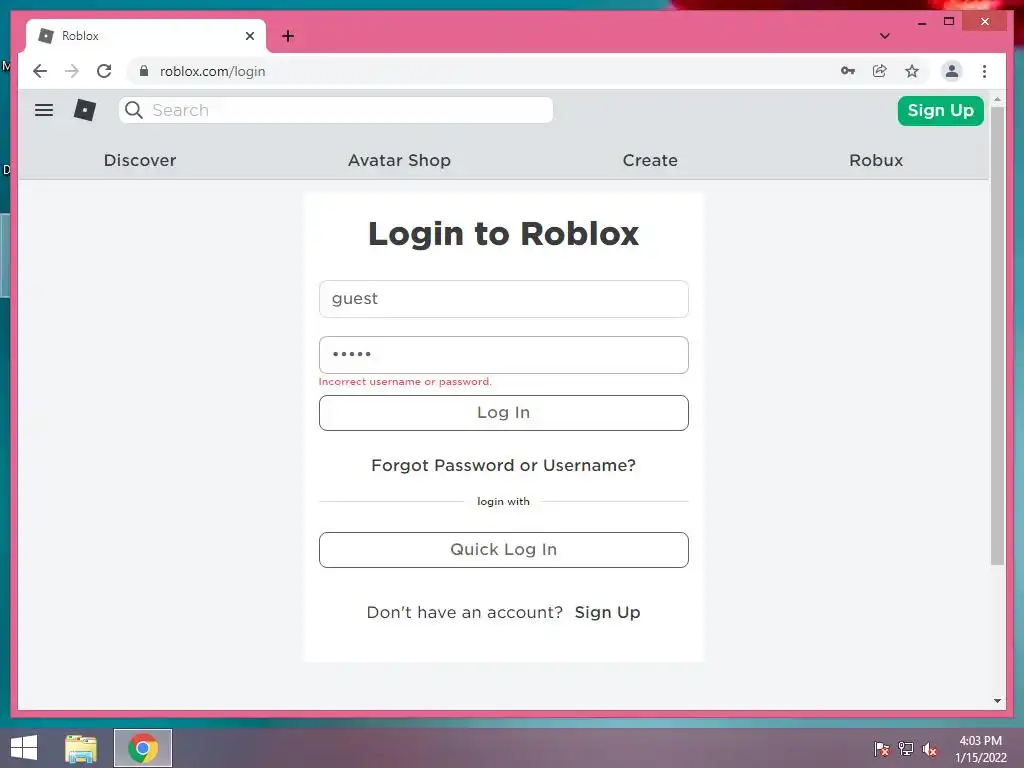This screenshot has height=768, width=1024.
Task: Click Forgot Password or Username link
Action: (x=504, y=465)
